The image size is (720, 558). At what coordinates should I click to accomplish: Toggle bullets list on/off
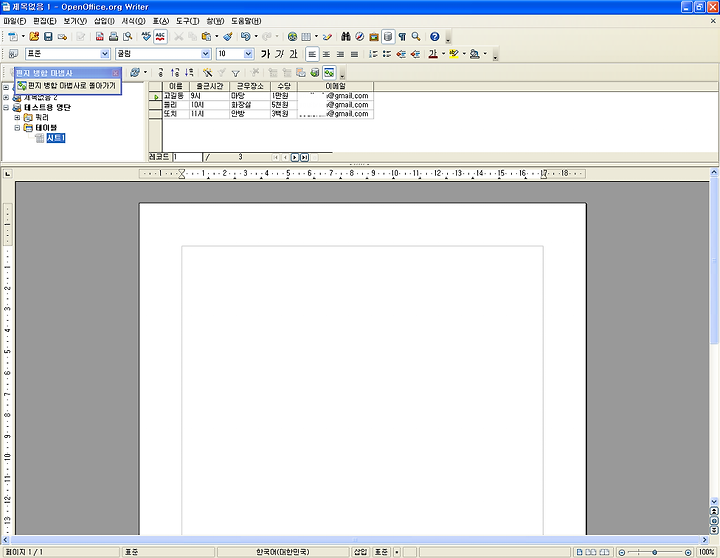click(x=387, y=54)
